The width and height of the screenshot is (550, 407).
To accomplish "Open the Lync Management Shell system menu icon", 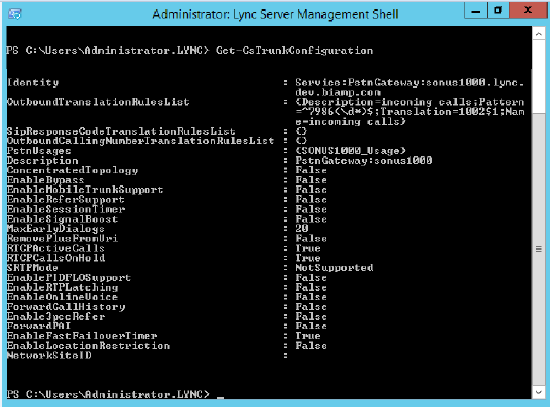I will 15,14.
